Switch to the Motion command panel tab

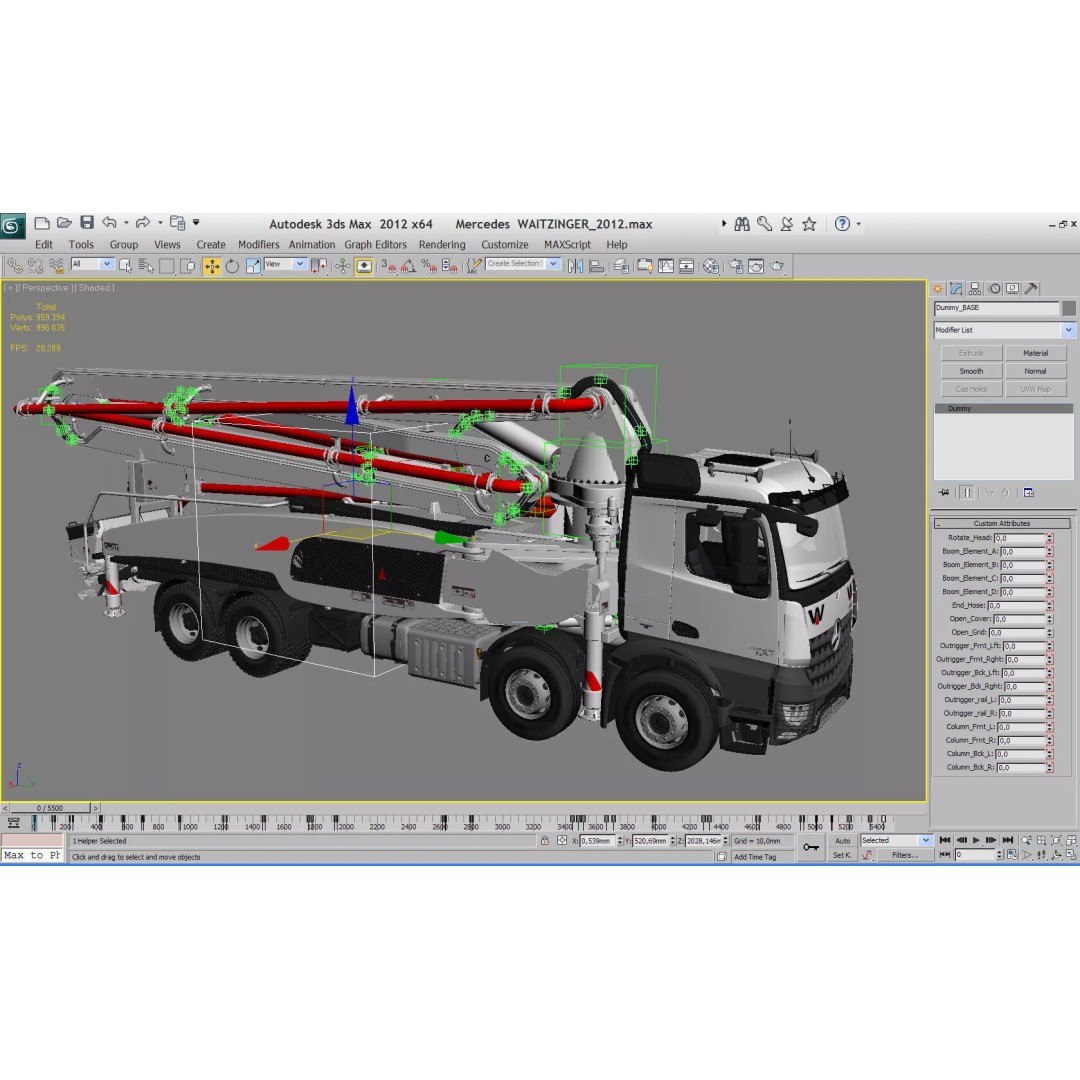[x=994, y=289]
